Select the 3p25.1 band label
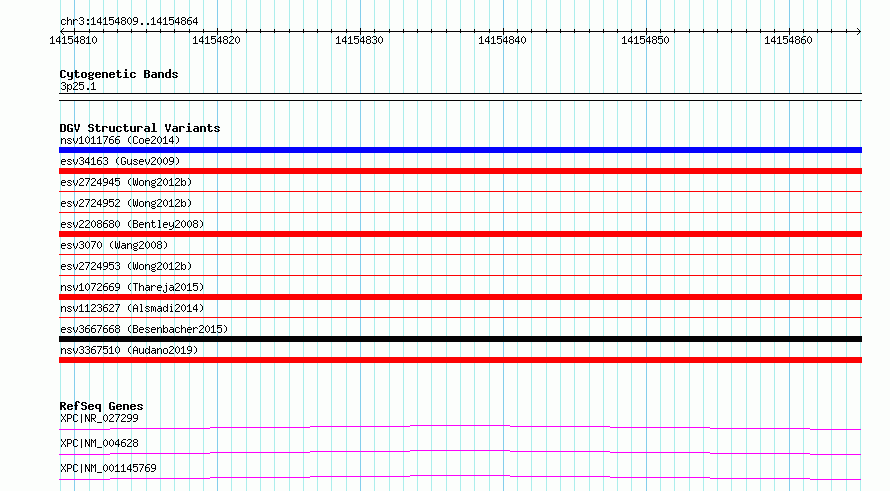The image size is (890, 491). pyautogui.click(x=78, y=86)
